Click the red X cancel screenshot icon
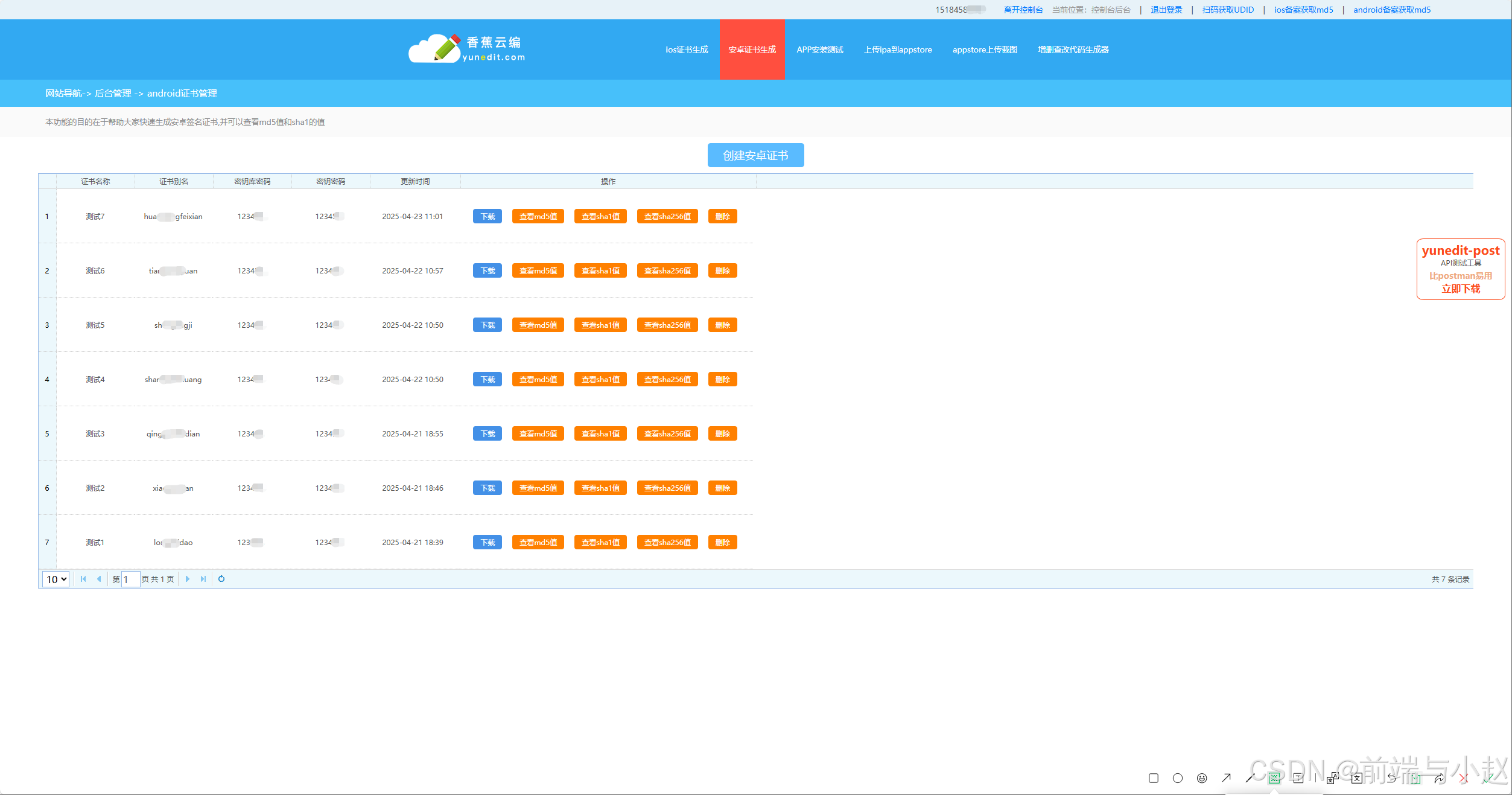This screenshot has height=795, width=1512. [x=1464, y=778]
